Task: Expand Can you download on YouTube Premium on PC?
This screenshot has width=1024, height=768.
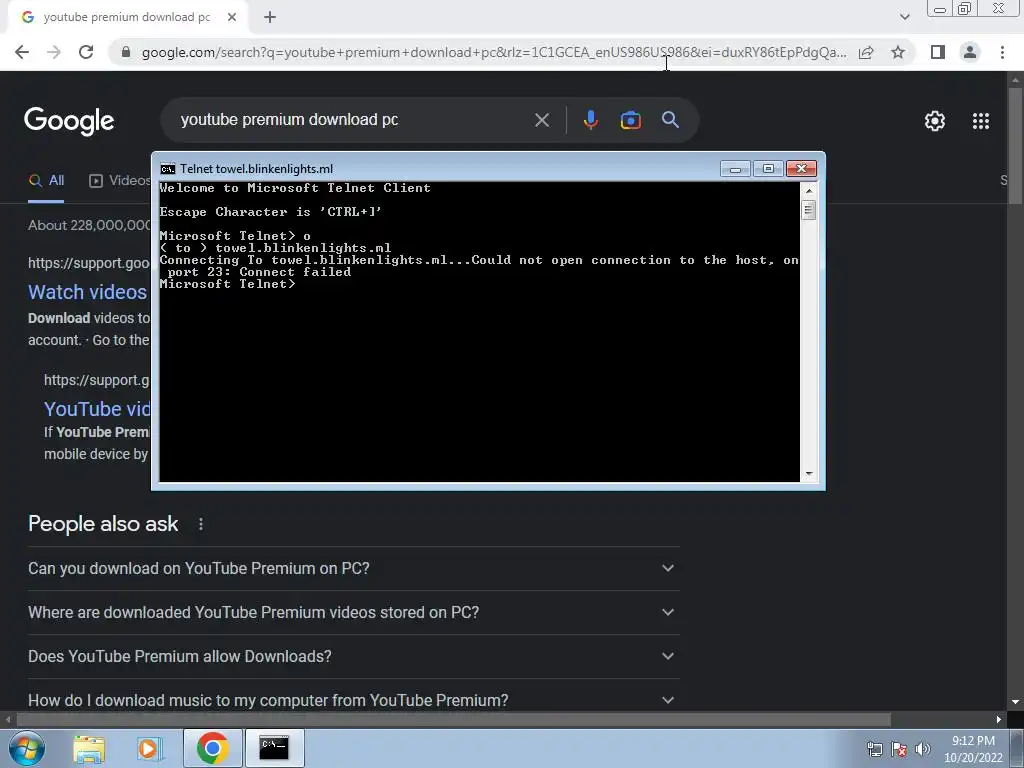Action: coord(353,568)
